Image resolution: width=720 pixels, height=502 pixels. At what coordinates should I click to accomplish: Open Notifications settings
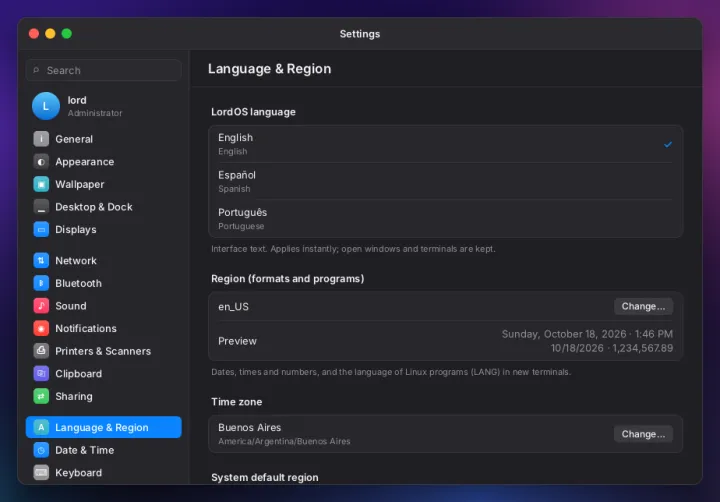pos(104,328)
